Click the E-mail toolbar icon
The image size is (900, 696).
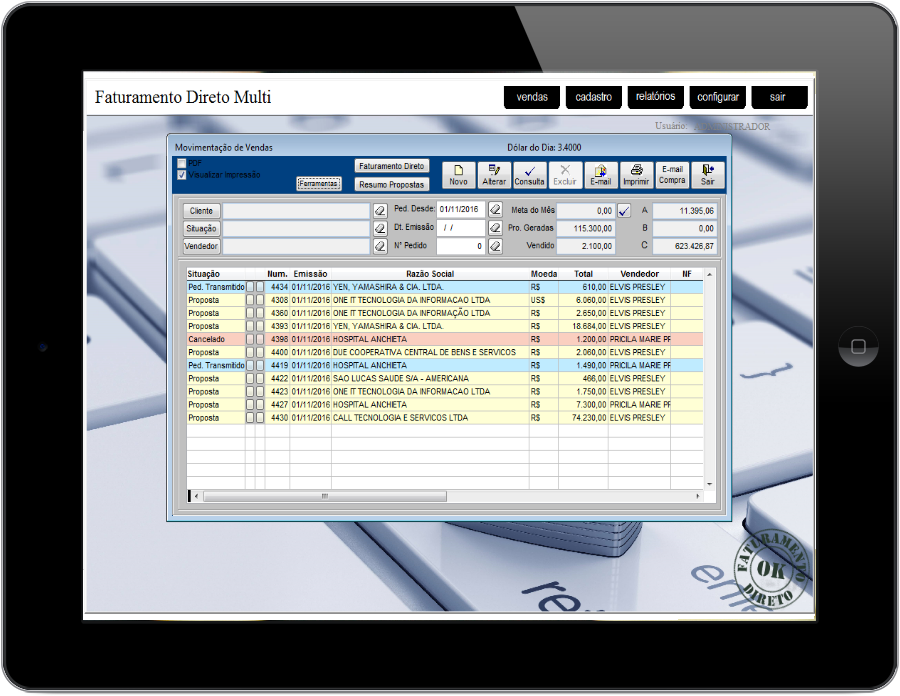point(600,175)
